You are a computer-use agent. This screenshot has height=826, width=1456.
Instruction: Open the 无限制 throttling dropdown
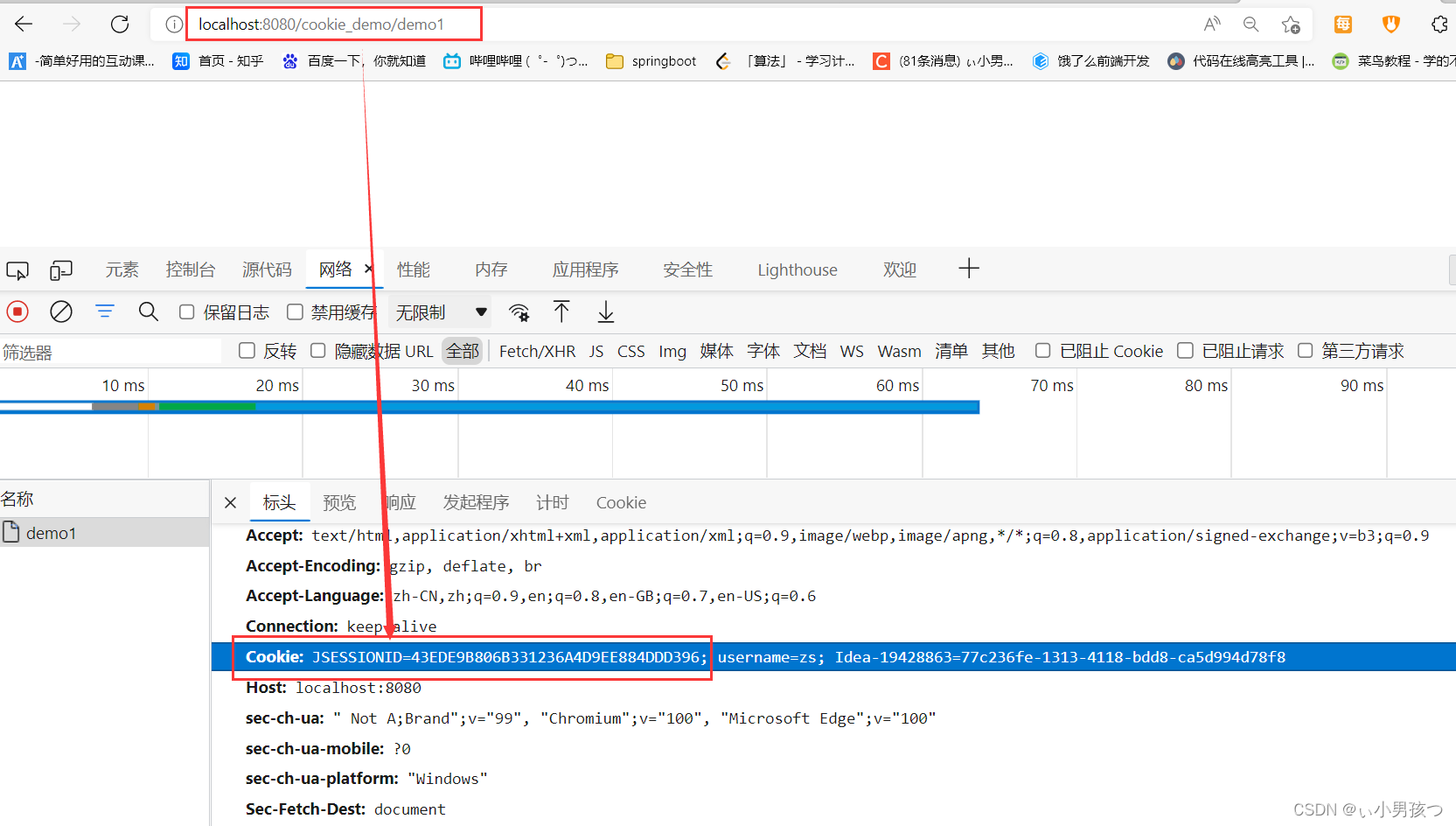[x=440, y=312]
